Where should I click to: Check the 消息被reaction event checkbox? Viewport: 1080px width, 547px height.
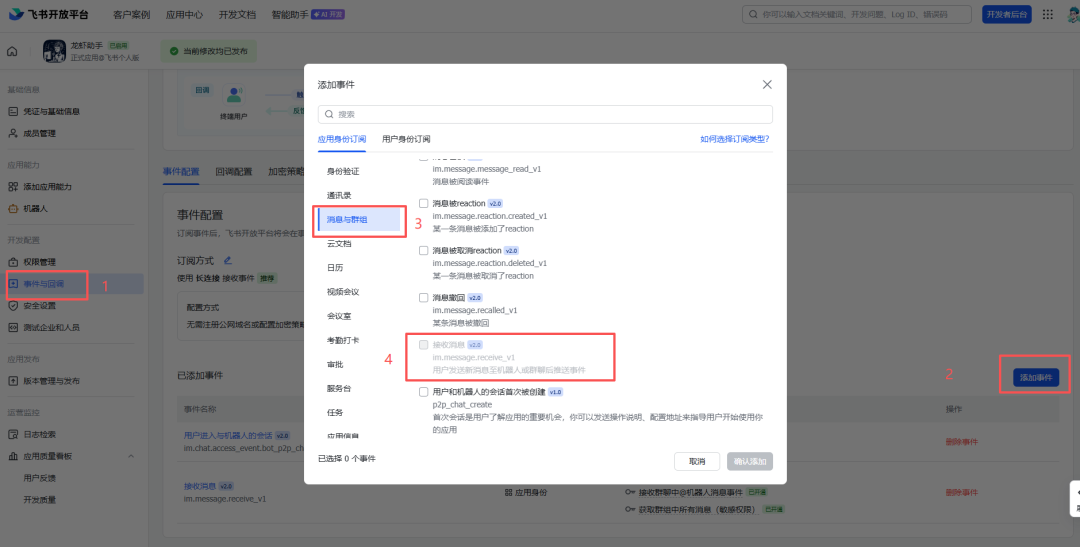[x=424, y=203]
